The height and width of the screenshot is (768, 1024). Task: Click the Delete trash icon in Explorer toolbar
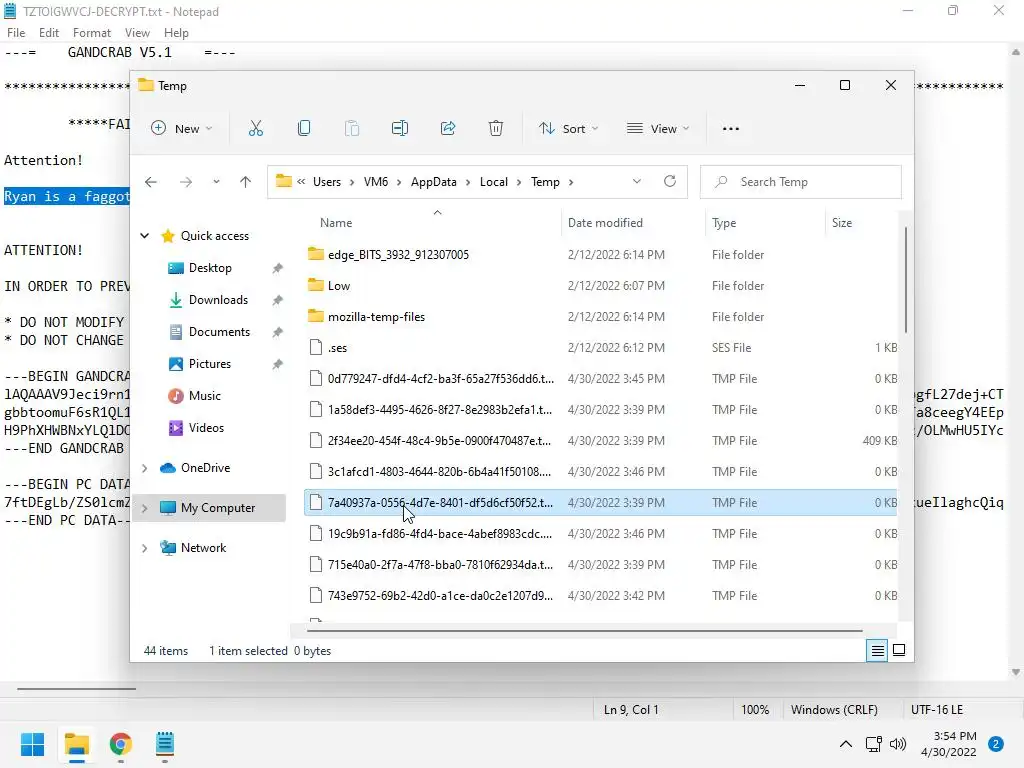(496, 129)
